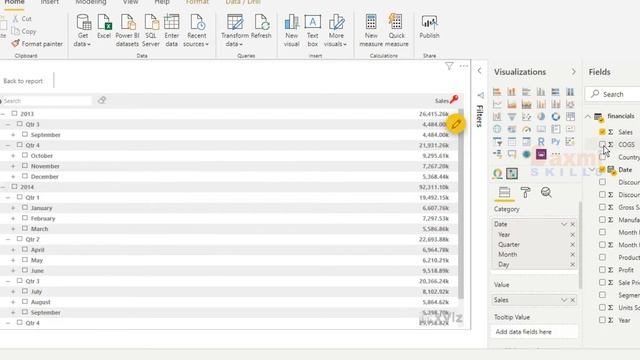
Task: Open the Format paint roller tab
Action: coord(525,192)
